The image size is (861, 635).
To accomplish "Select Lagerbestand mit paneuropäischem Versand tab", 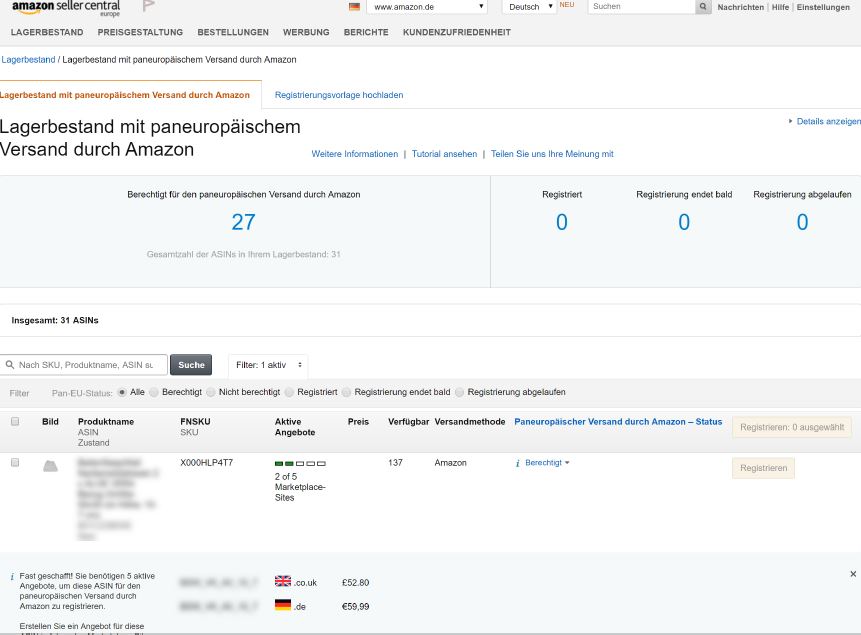I will tap(125, 95).
